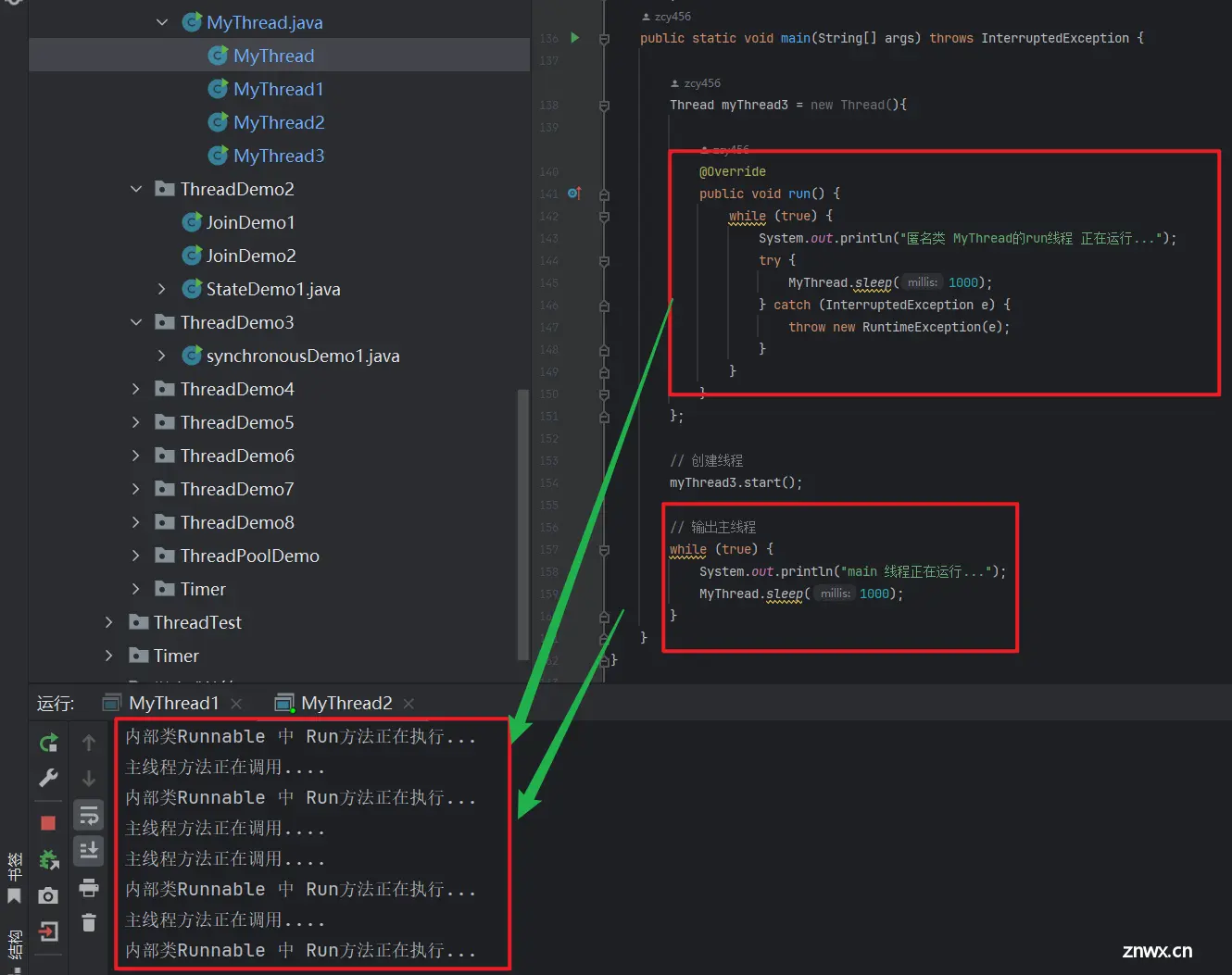Click the MyThread class icon in the project tree
1232x975 pixels.
(218, 56)
